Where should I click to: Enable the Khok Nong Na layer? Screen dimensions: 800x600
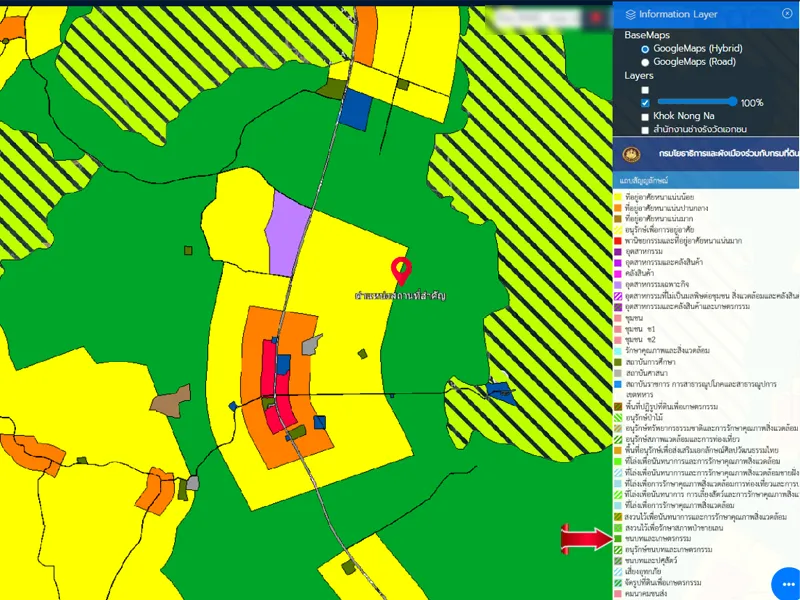[645, 117]
